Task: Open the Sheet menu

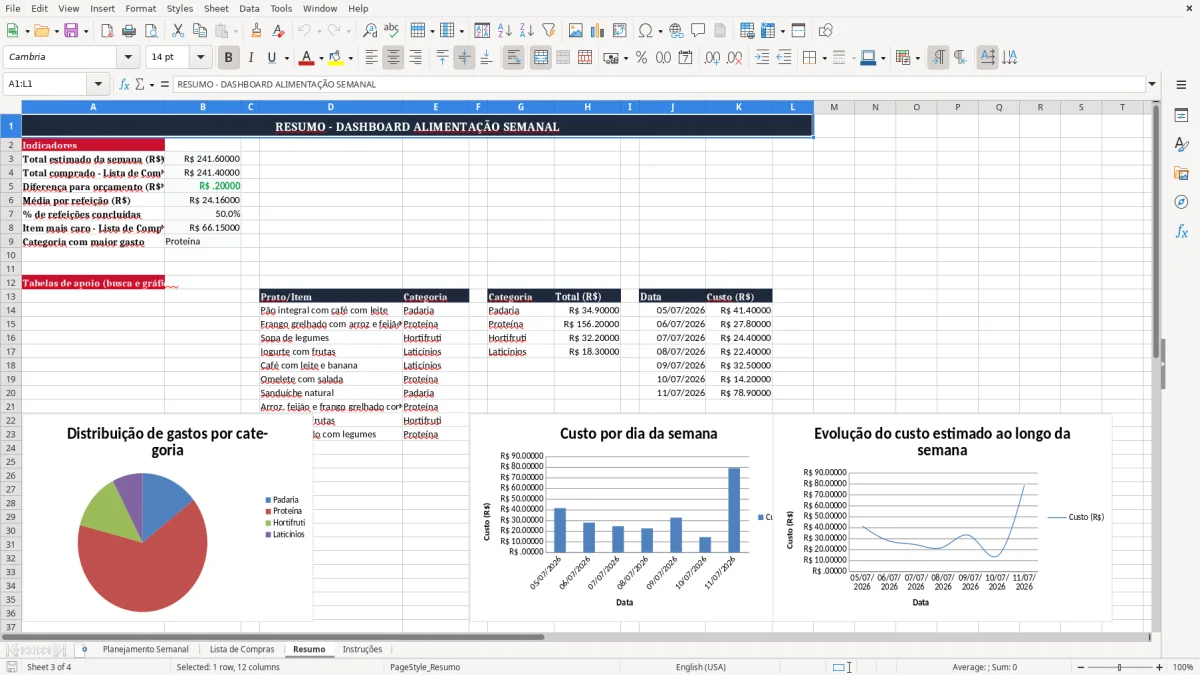Action: click(216, 8)
